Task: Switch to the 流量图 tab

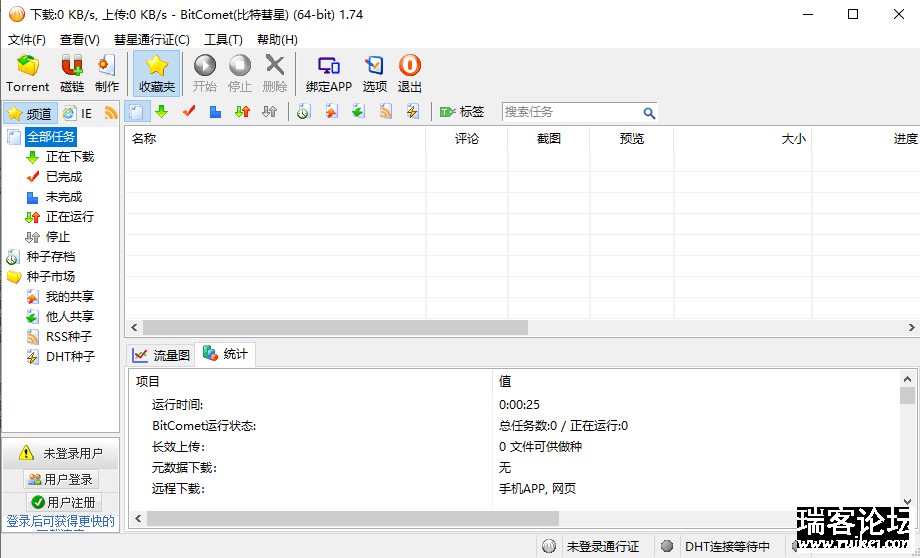Action: [161, 355]
